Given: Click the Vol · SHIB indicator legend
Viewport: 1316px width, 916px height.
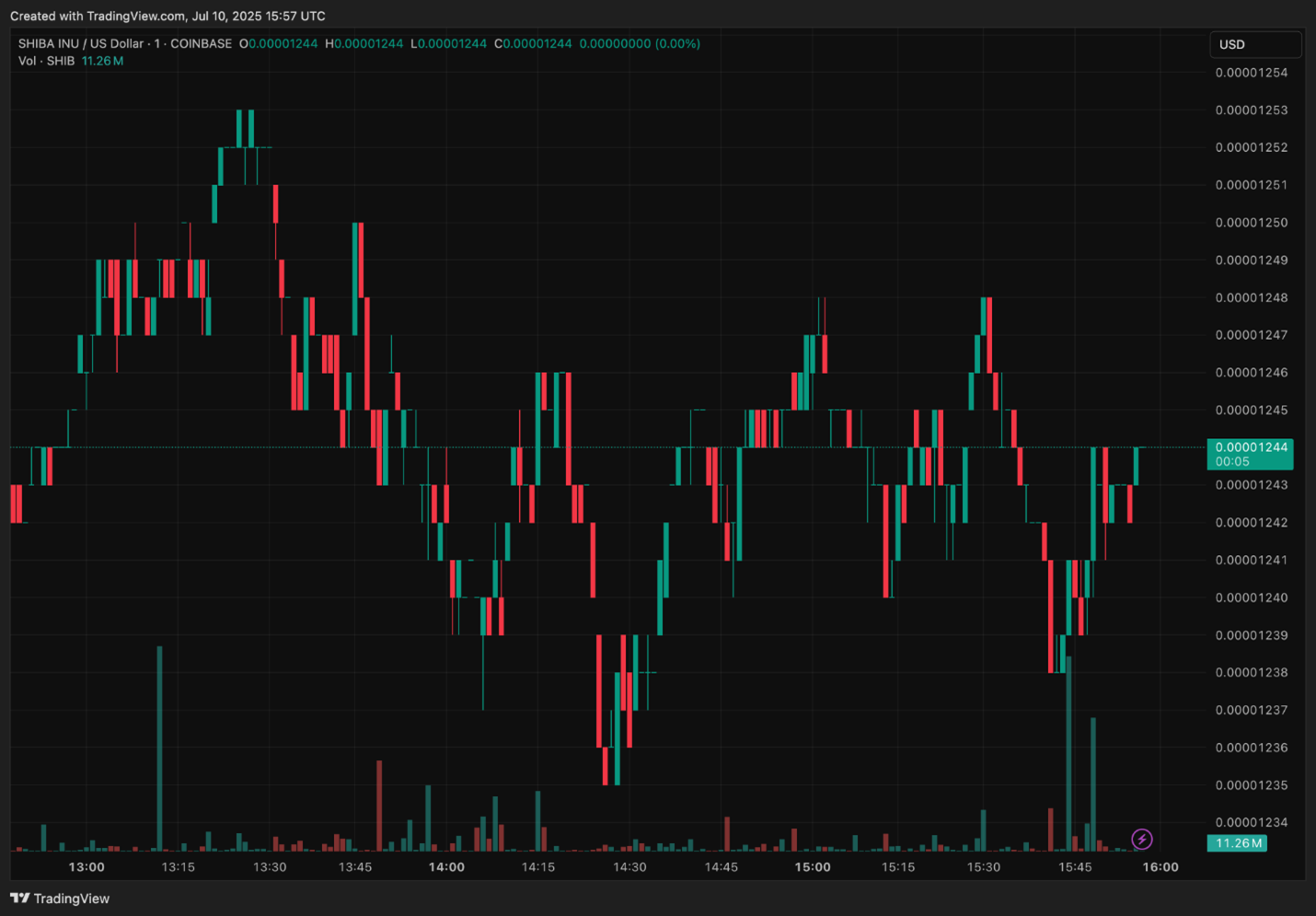Looking at the screenshot, I should 46,61.
